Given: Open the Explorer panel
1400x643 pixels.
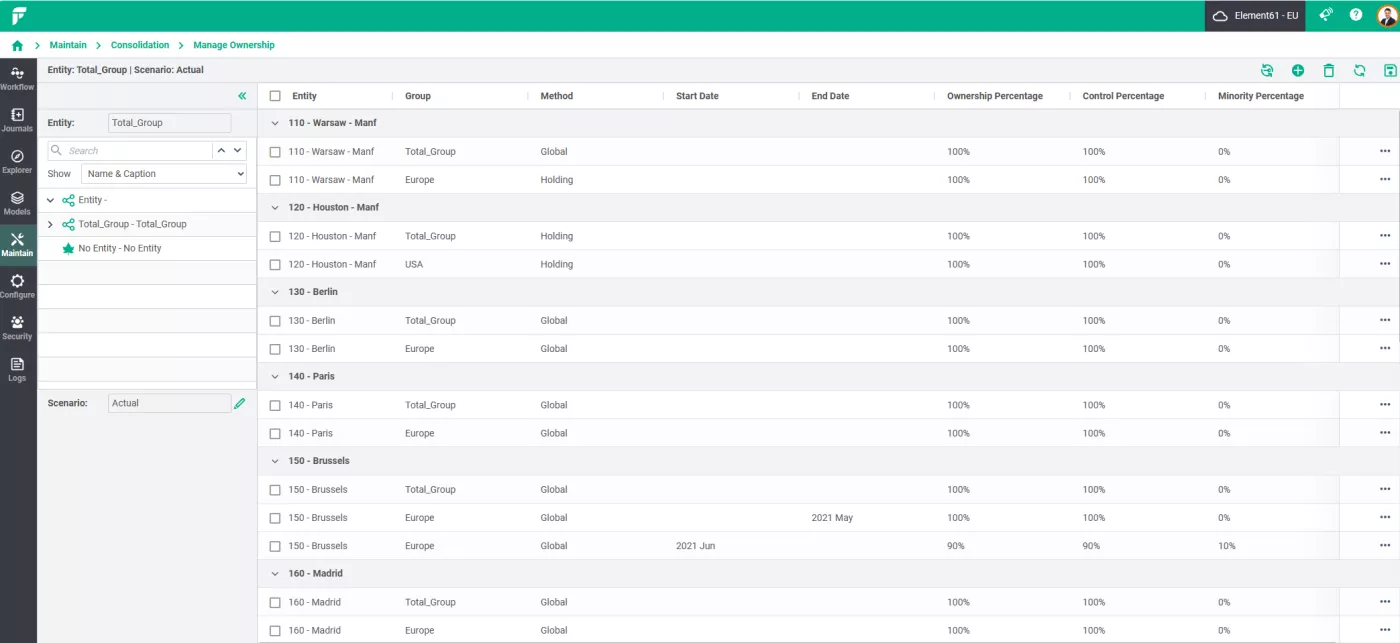Looking at the screenshot, I should pyautogui.click(x=17, y=162).
